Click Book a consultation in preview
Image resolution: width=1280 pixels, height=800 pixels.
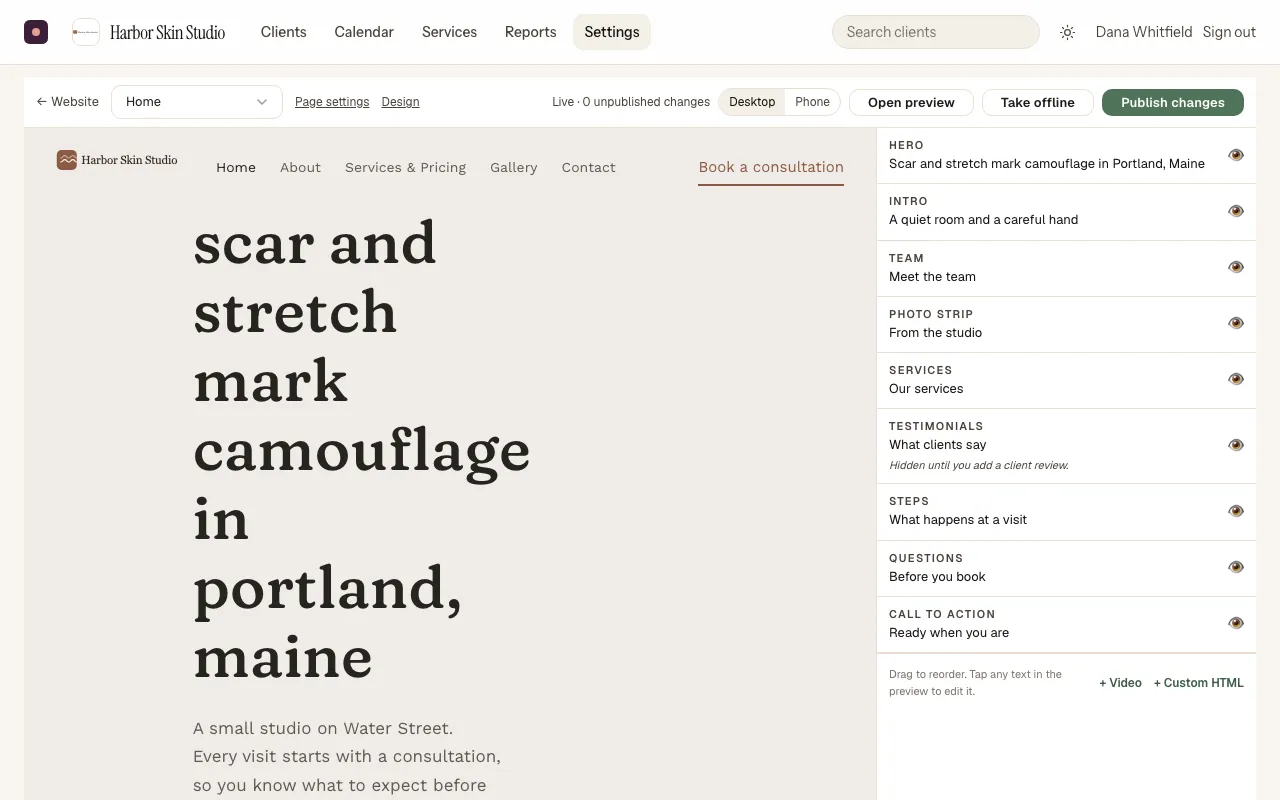point(771,168)
